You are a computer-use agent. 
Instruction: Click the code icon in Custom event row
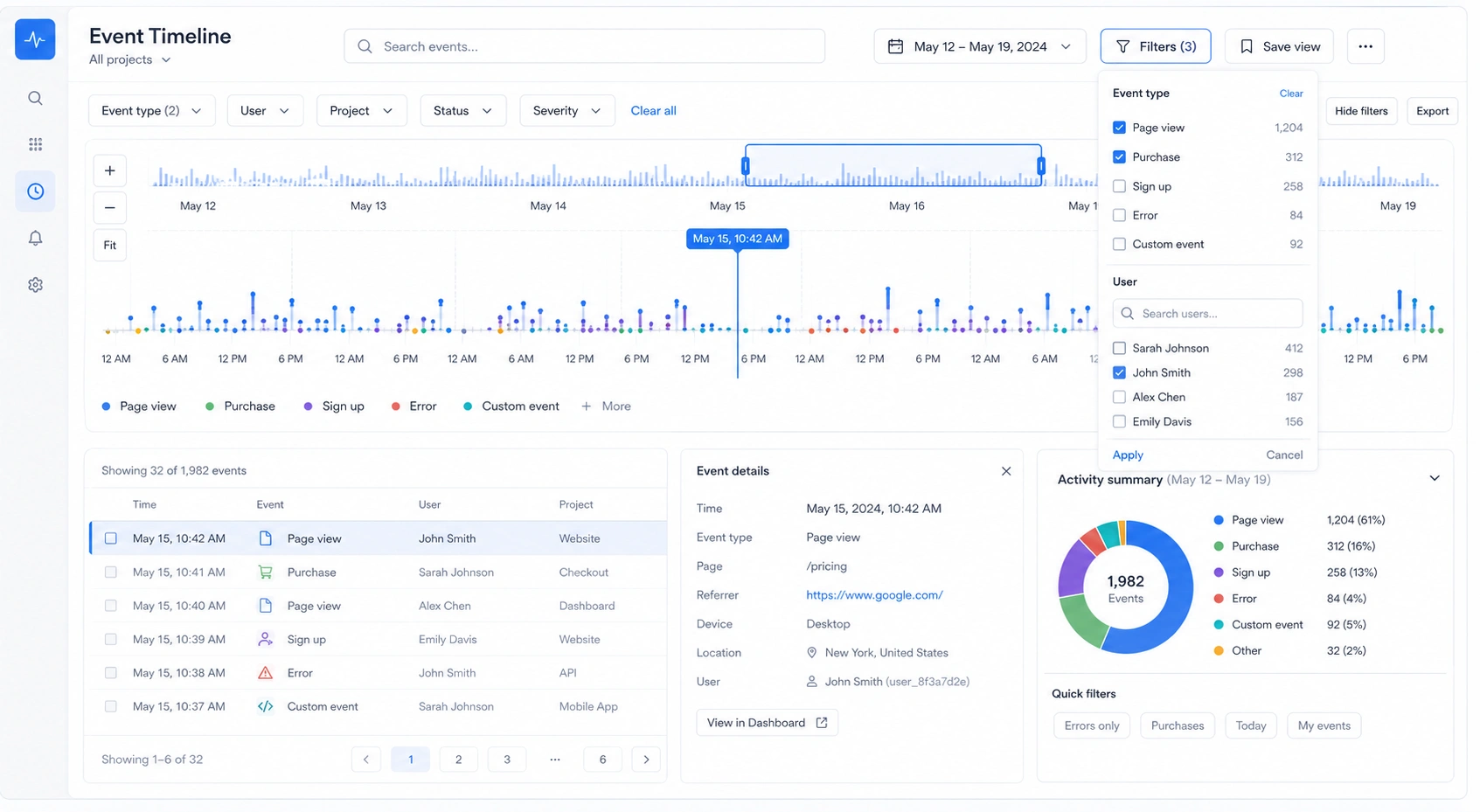[266, 706]
